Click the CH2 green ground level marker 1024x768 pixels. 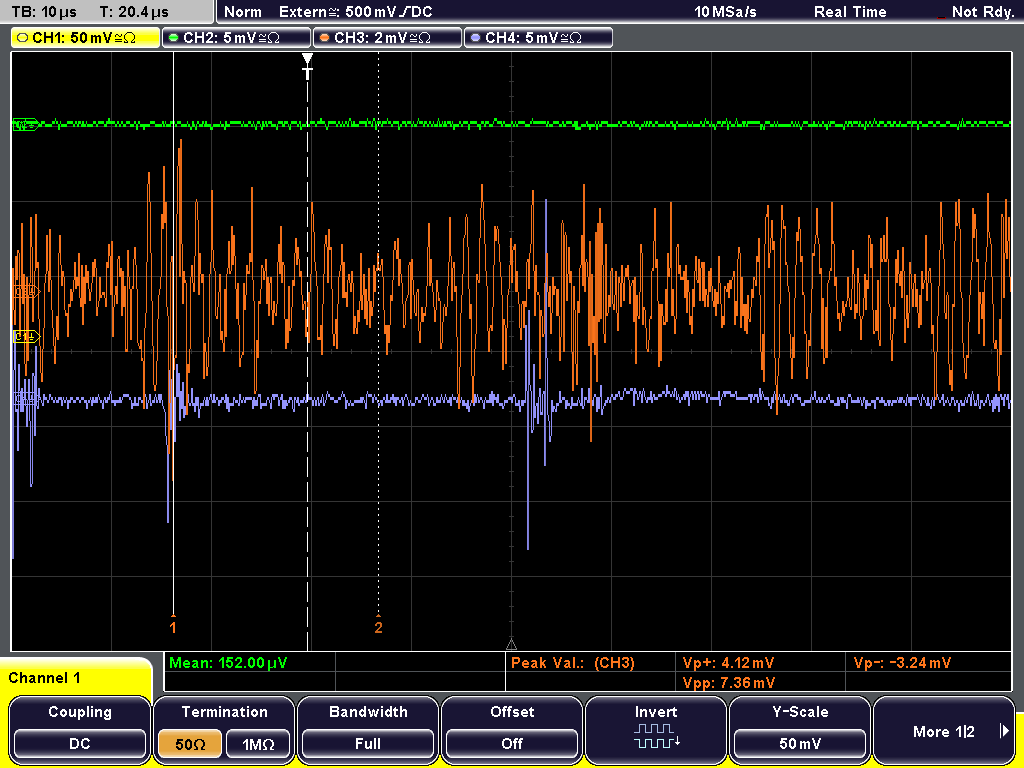coord(26,124)
